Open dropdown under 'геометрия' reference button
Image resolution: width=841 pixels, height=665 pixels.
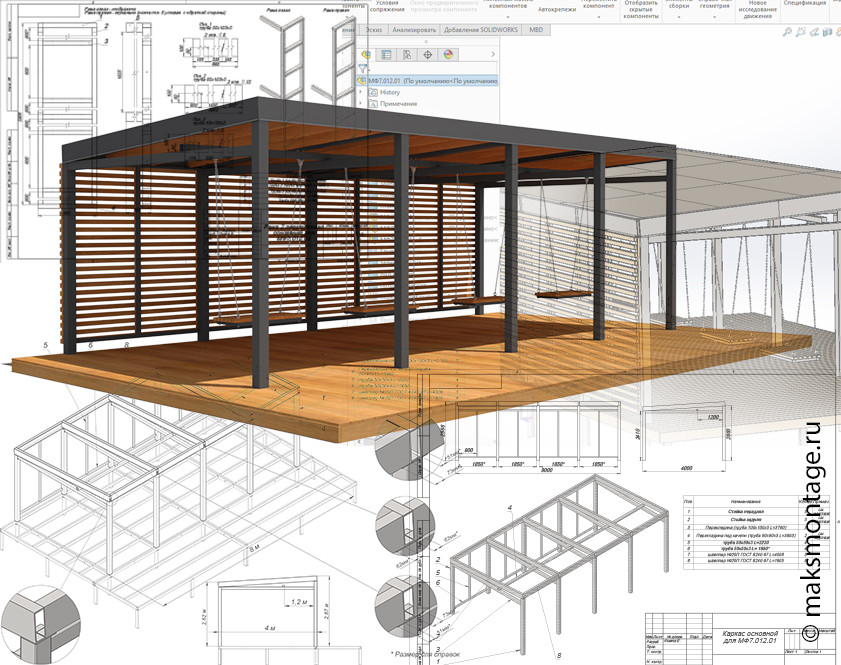[x=714, y=16]
